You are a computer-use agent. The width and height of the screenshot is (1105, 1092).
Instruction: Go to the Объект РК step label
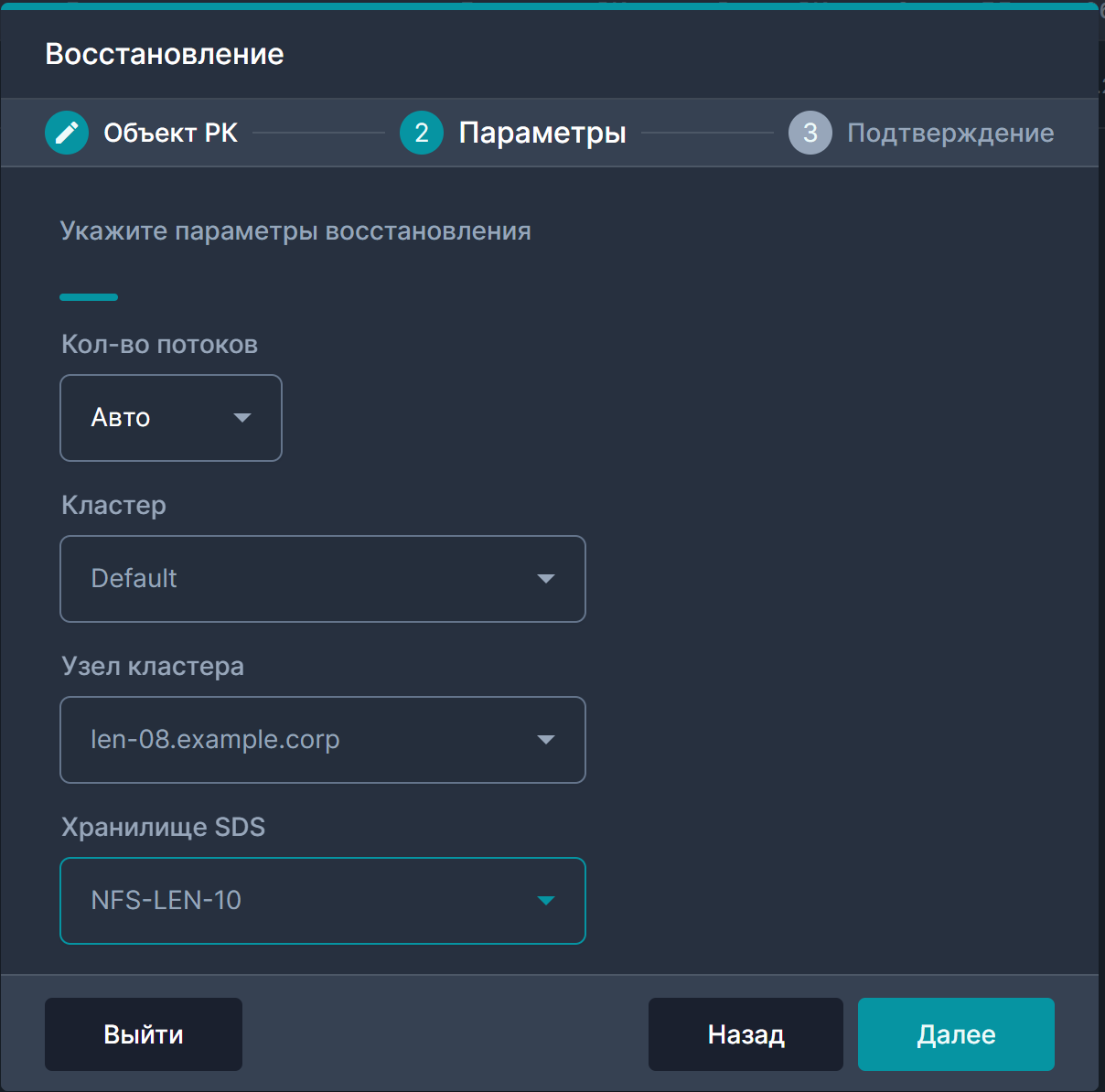tap(170, 133)
